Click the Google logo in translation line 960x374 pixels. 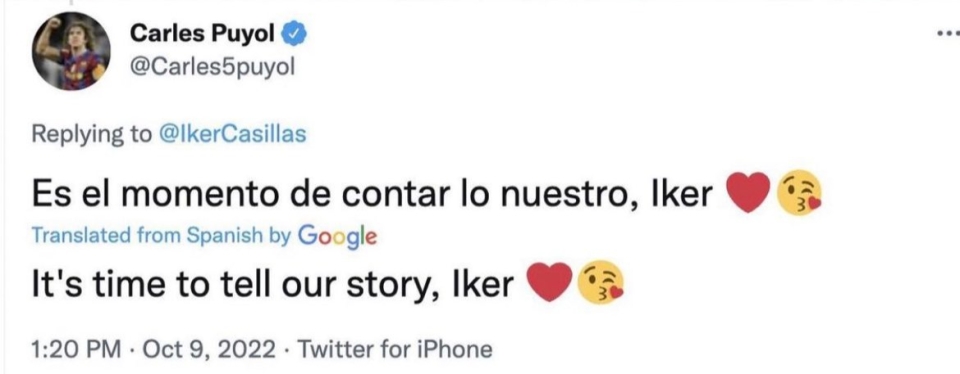coord(336,236)
